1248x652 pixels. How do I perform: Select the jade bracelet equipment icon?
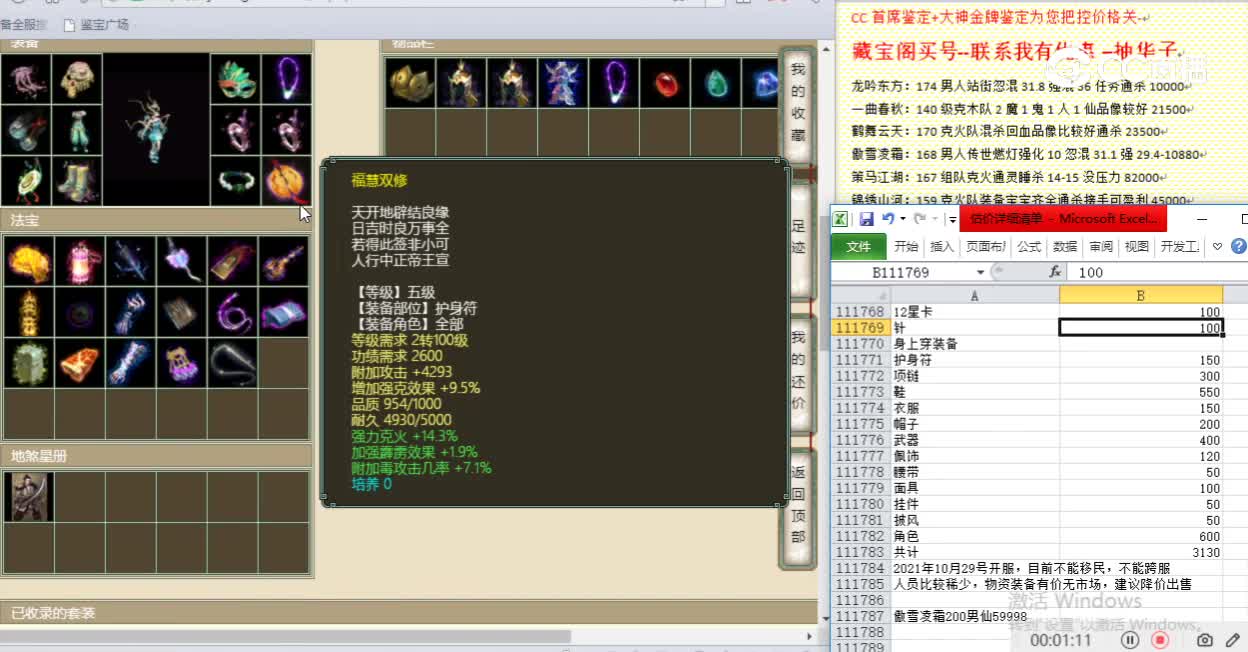click(x=235, y=181)
